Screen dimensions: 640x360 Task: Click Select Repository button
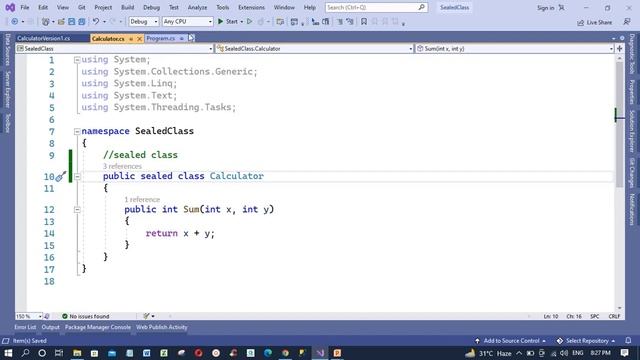click(586, 340)
